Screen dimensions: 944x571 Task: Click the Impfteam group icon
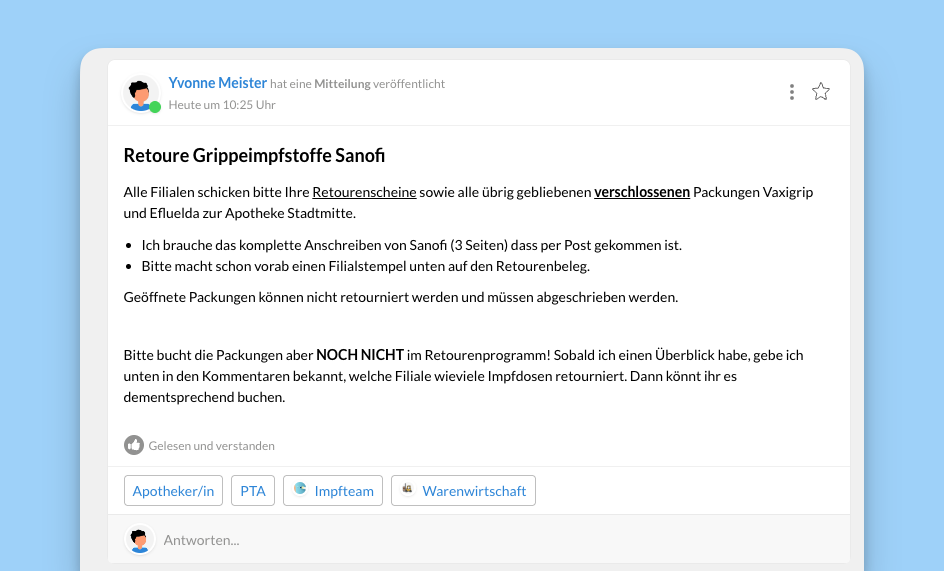coord(300,490)
